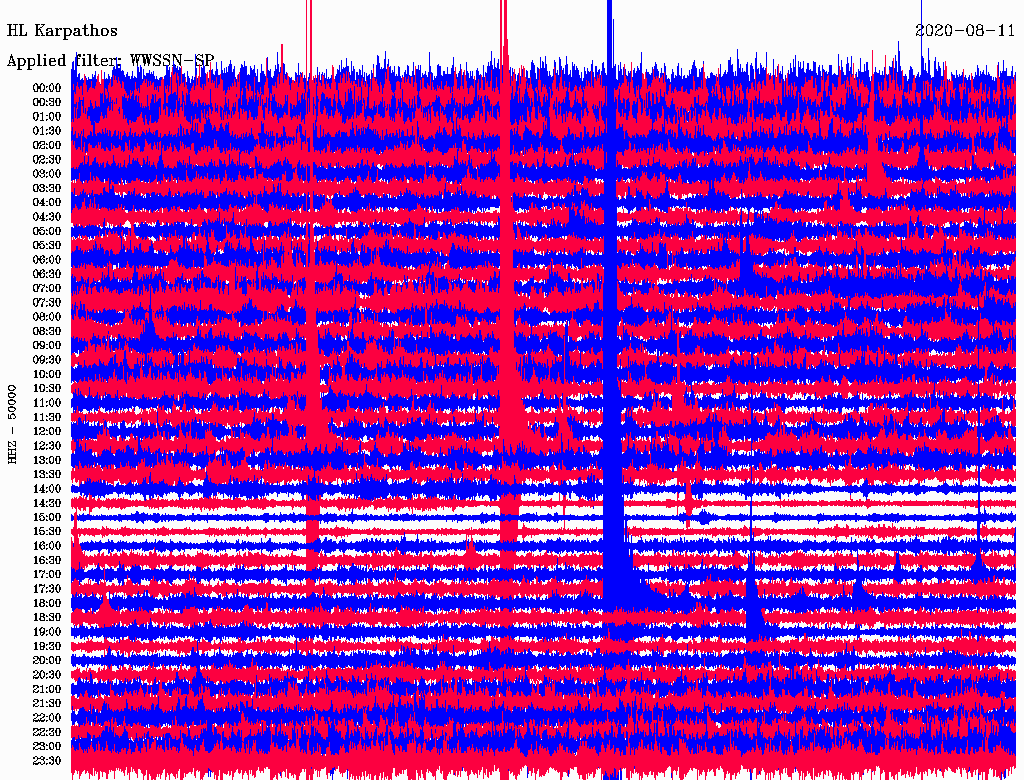
Task: Select the 12:30 time label
Action: (47, 446)
